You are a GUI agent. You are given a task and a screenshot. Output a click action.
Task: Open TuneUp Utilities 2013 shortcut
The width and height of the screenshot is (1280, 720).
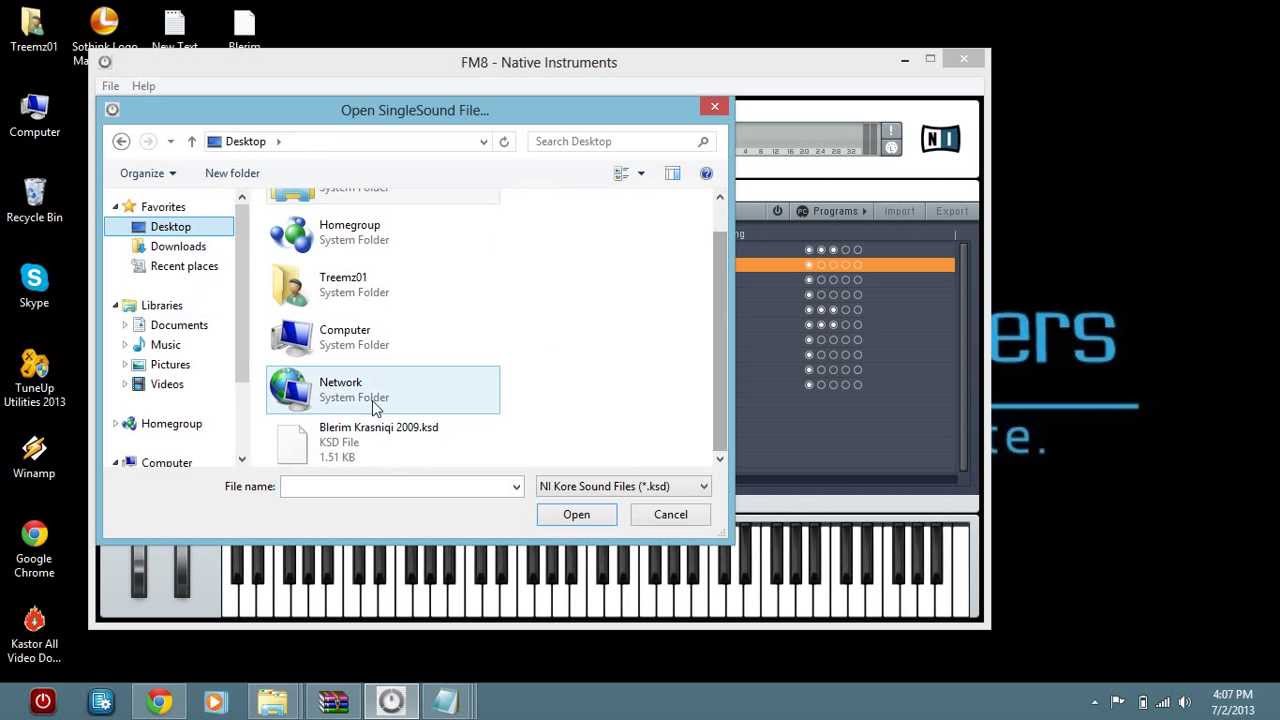click(34, 378)
